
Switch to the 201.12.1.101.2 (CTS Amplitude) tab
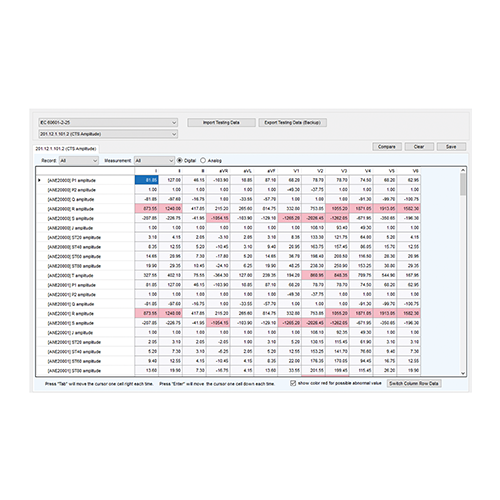click(x=66, y=149)
